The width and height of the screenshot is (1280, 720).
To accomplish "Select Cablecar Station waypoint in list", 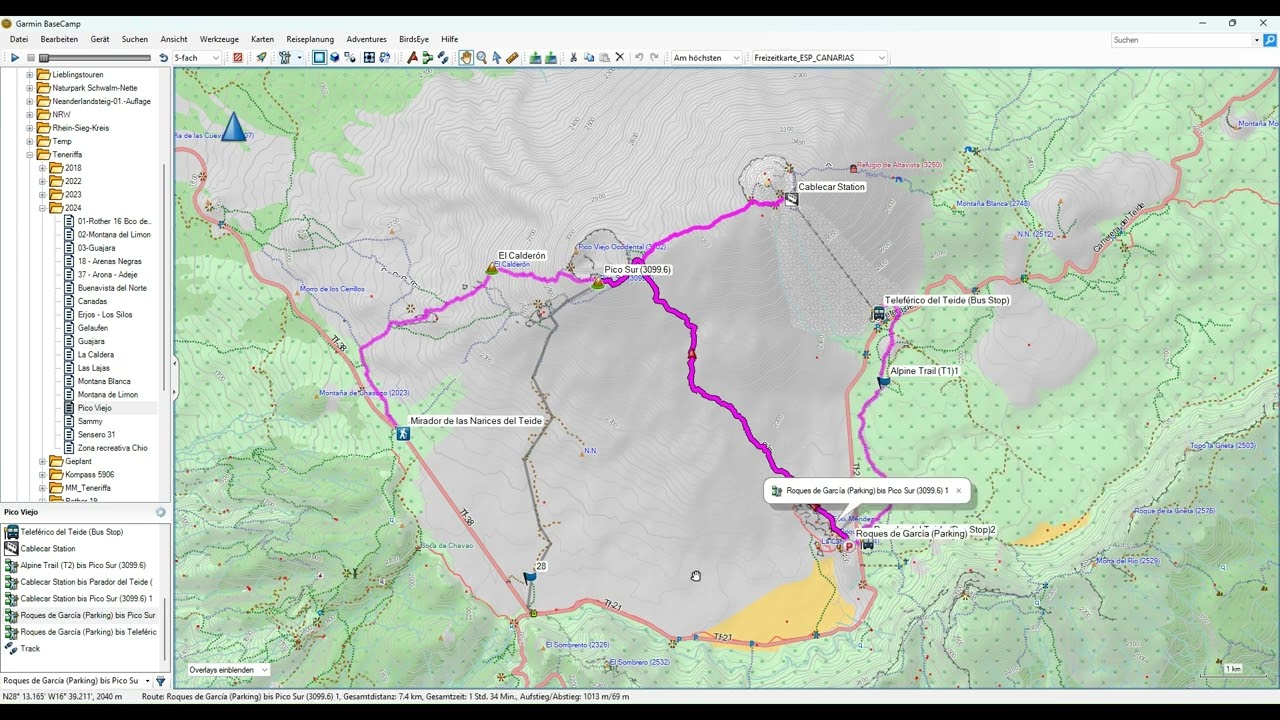I will (48, 549).
